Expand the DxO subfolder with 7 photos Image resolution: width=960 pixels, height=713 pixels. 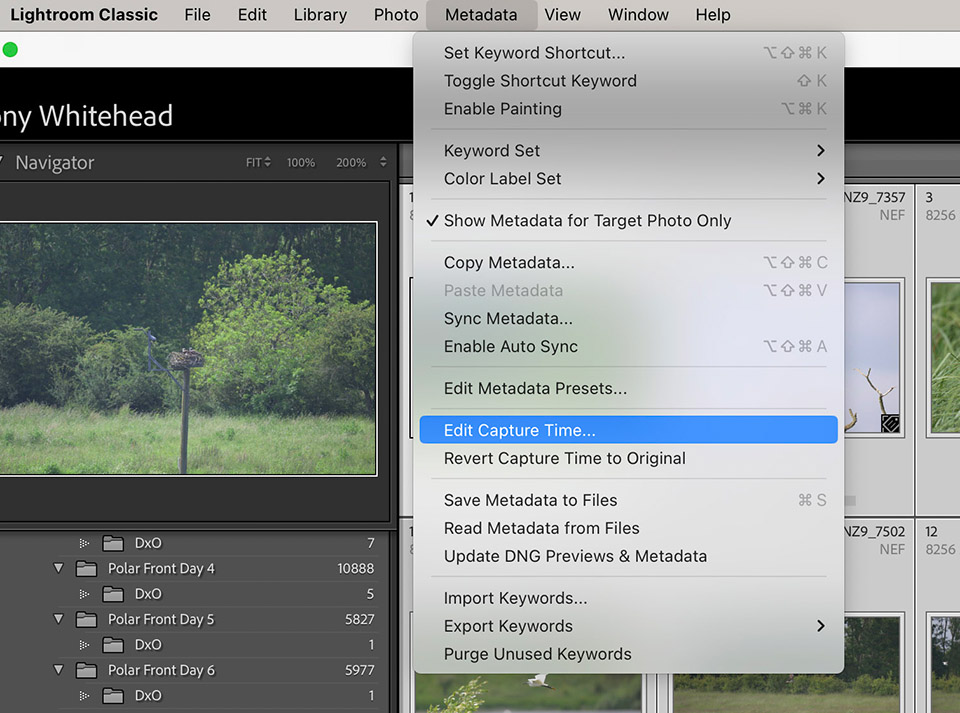click(x=84, y=543)
